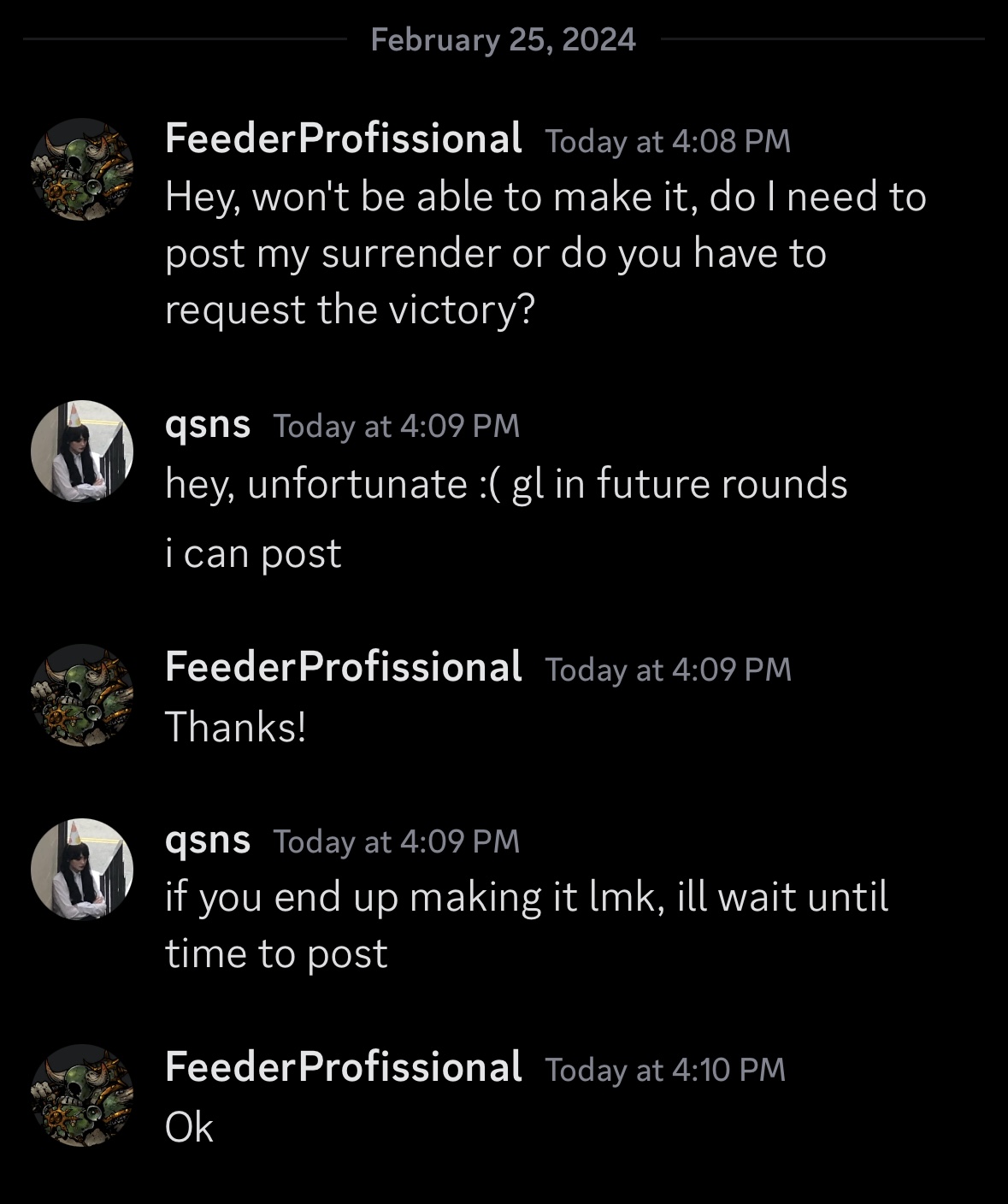Select the "ill wait until time to post" message
This screenshot has height=1204, width=1008.
(x=527, y=925)
